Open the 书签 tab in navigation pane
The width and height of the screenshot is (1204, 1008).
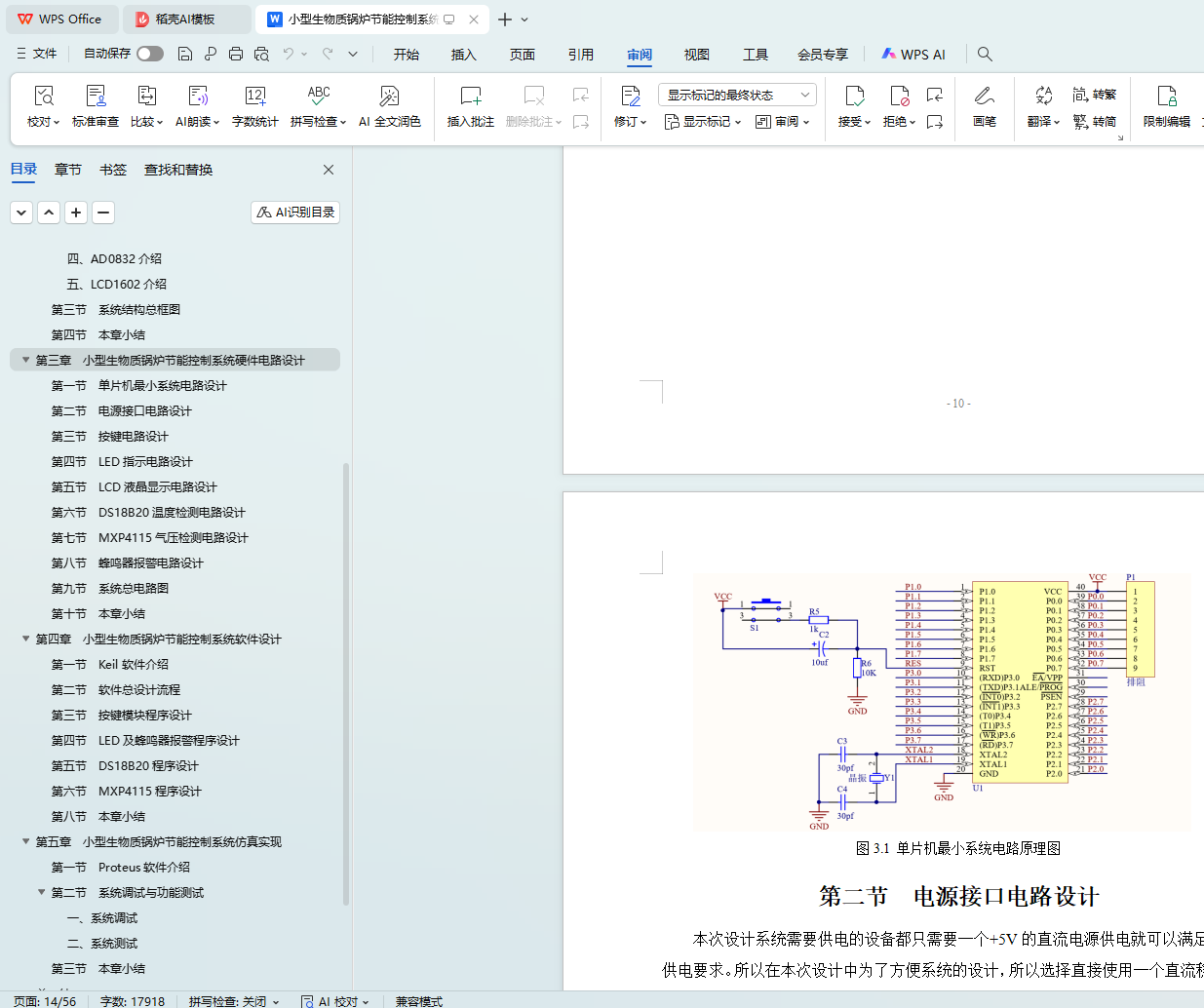coord(113,170)
